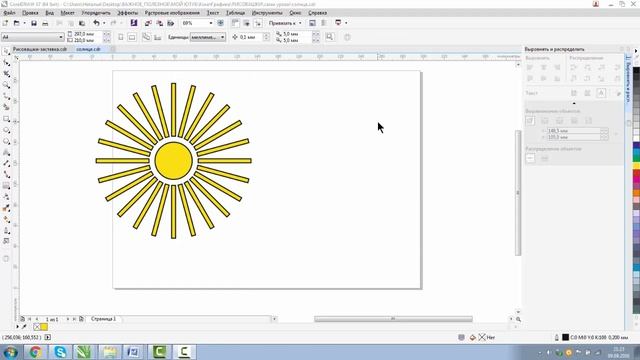
Task: Select the Zoom tool in the toolbox
Action: [6, 85]
